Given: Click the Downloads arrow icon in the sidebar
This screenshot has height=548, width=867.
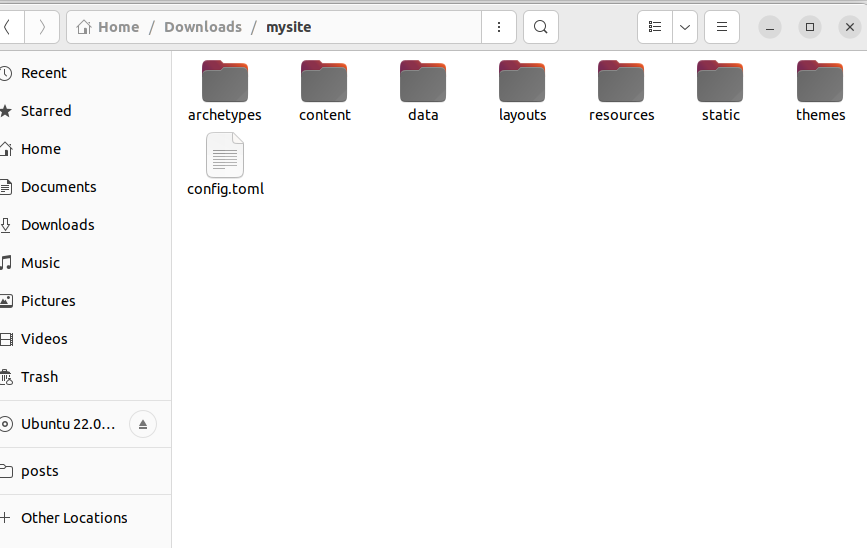Looking at the screenshot, I should tap(6, 225).
